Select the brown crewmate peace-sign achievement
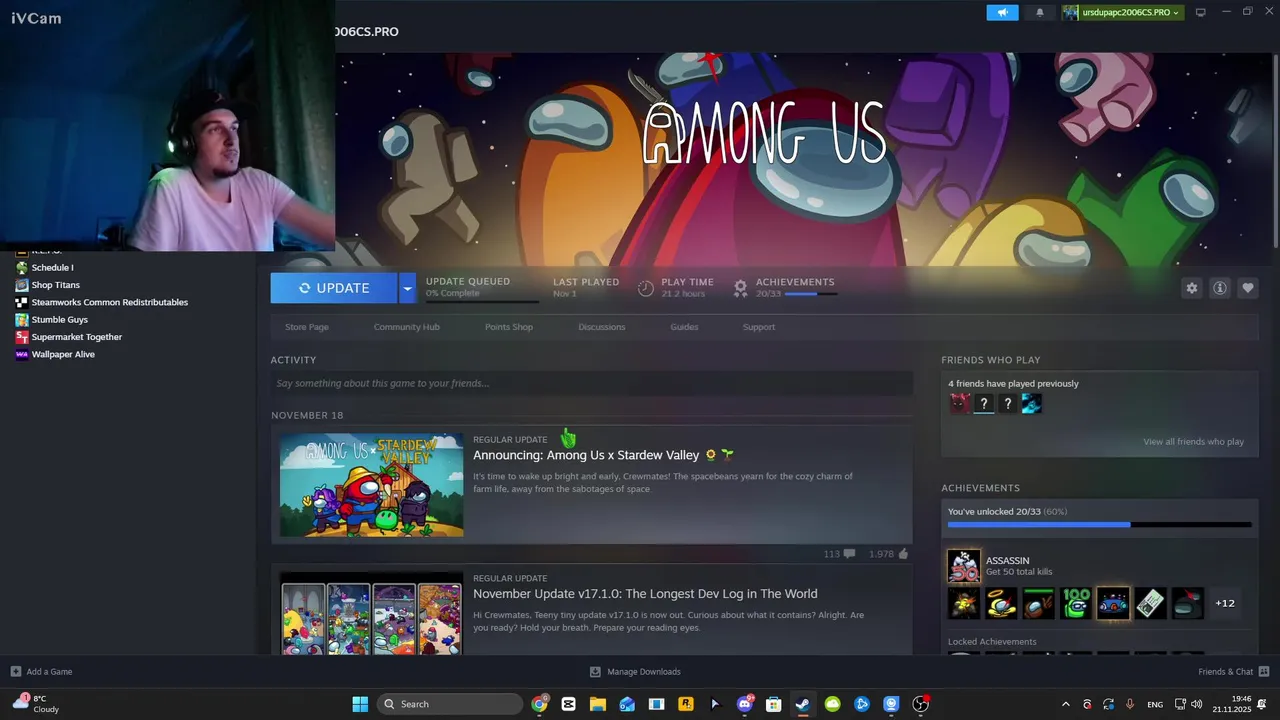The height and width of the screenshot is (720, 1280). coord(1039,603)
